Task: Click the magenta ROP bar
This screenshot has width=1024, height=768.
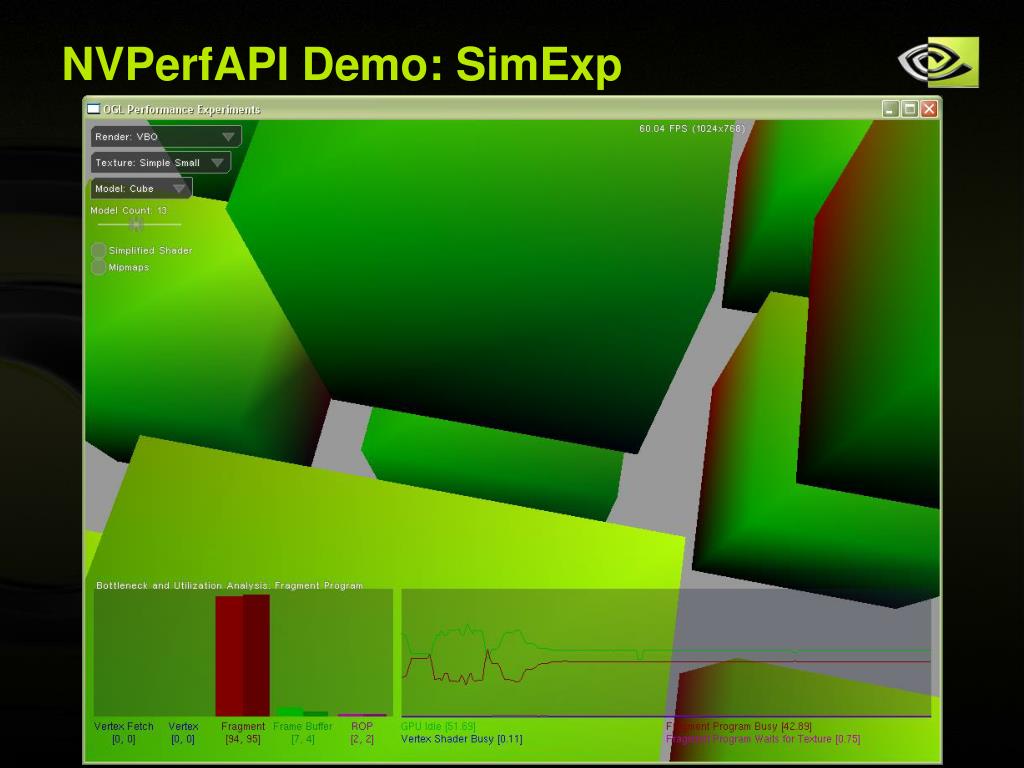Action: [x=362, y=715]
